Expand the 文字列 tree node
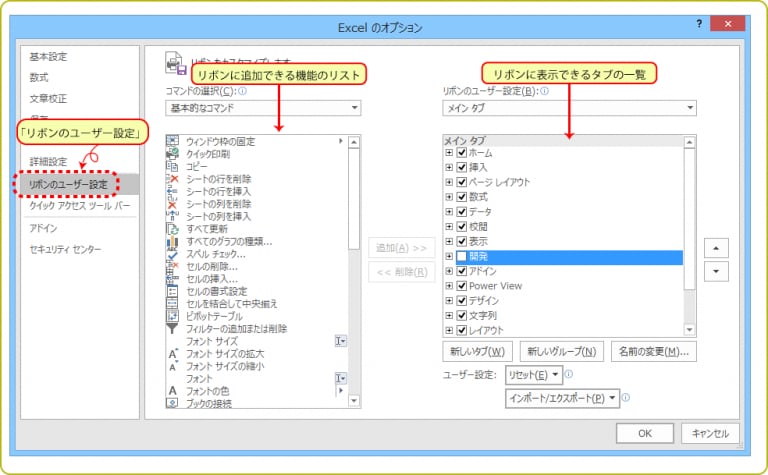The height and width of the screenshot is (475, 768). click(x=449, y=315)
